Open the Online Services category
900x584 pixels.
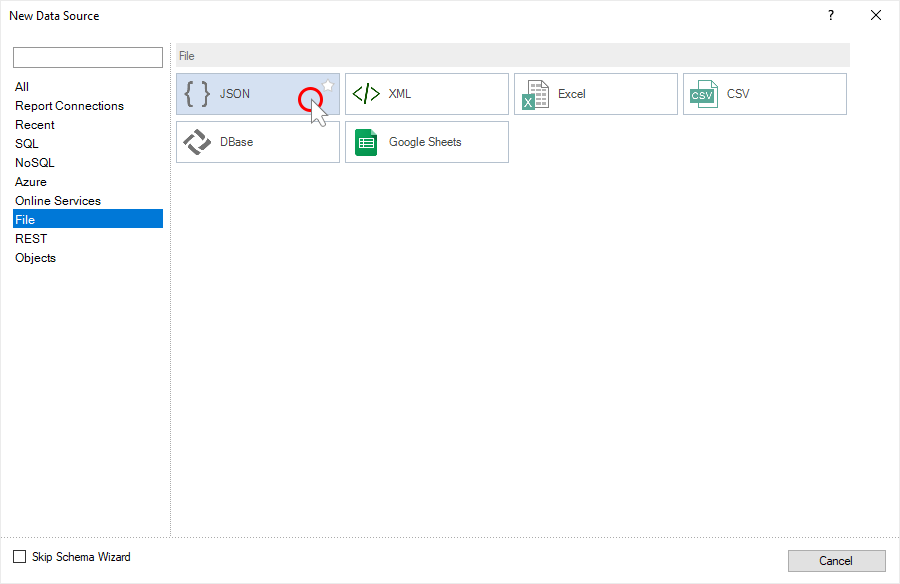[x=58, y=201]
